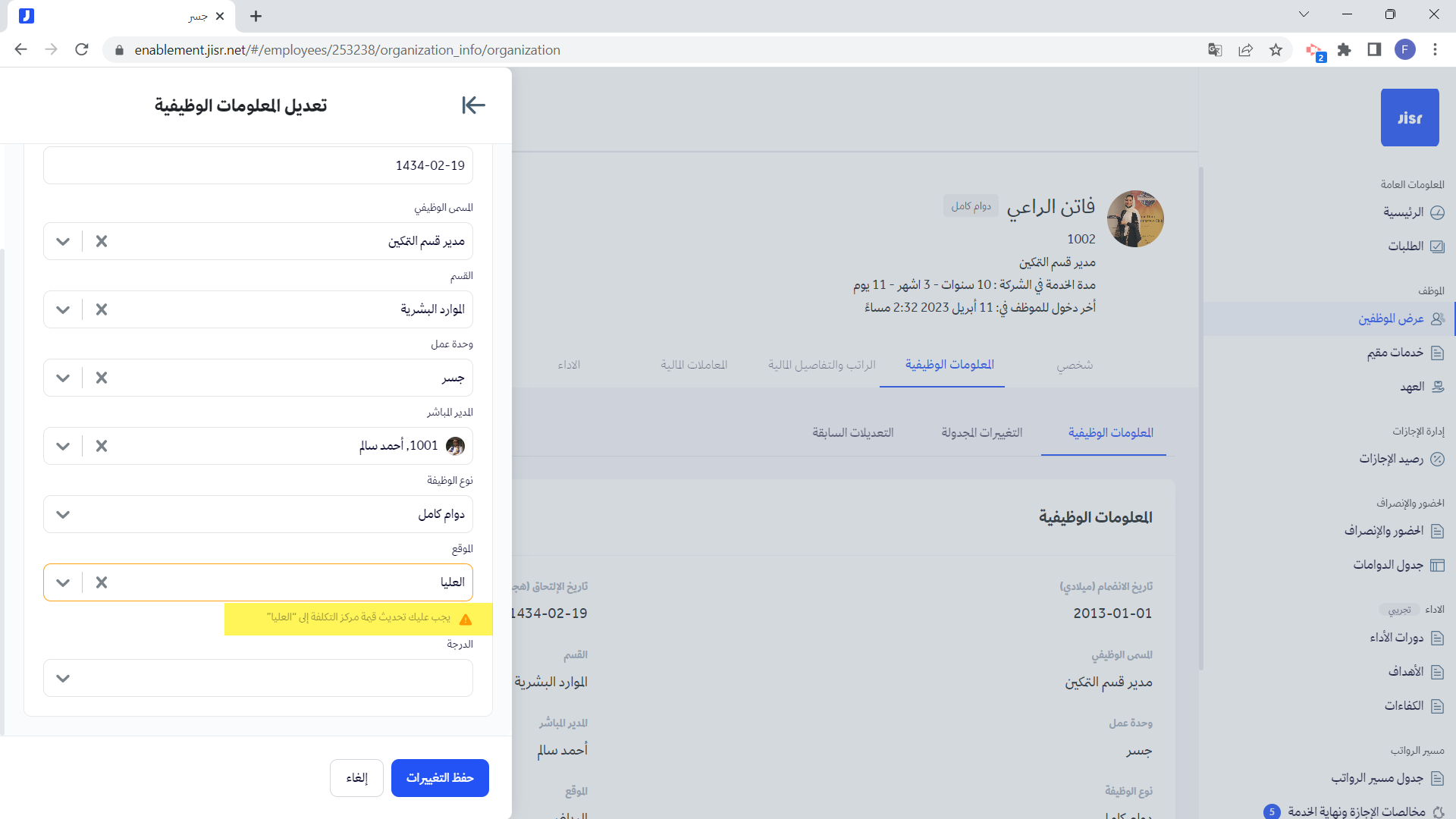Expand the grade (الدرجة) dropdown
1456x819 pixels.
pos(63,678)
